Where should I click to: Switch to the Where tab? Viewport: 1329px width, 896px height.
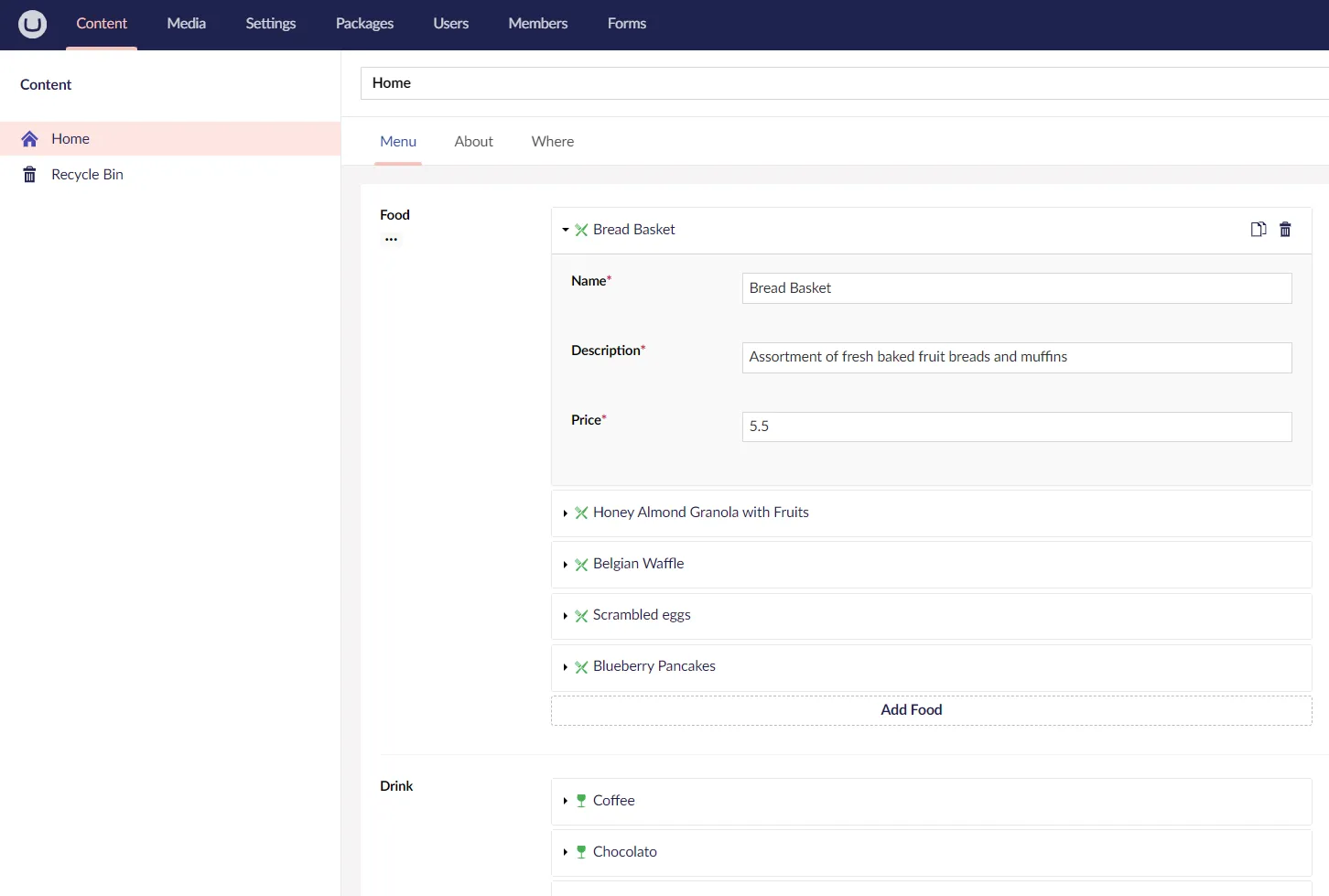pyautogui.click(x=553, y=142)
